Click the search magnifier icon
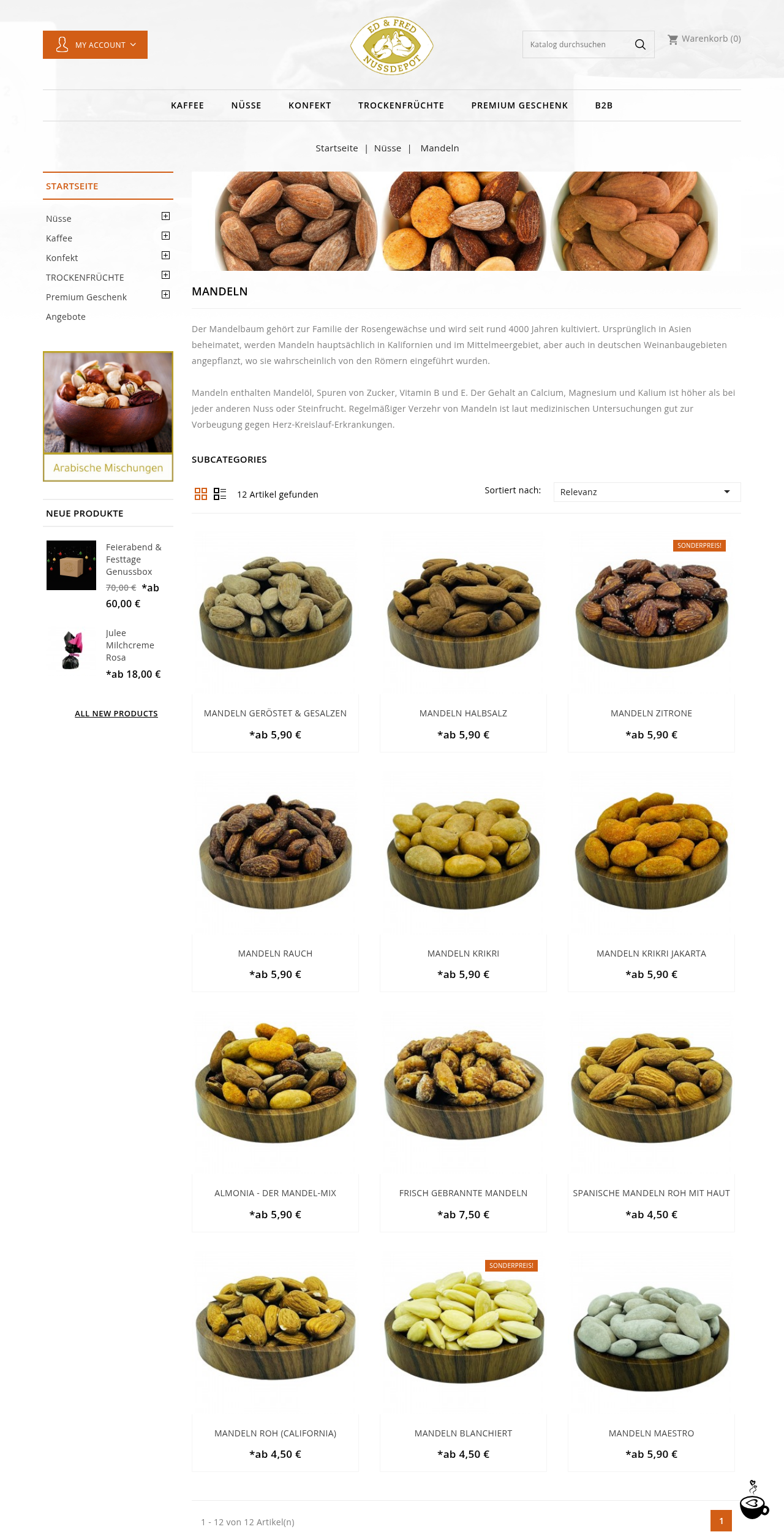Screen dimensions: 784x1532 pyautogui.click(x=640, y=45)
